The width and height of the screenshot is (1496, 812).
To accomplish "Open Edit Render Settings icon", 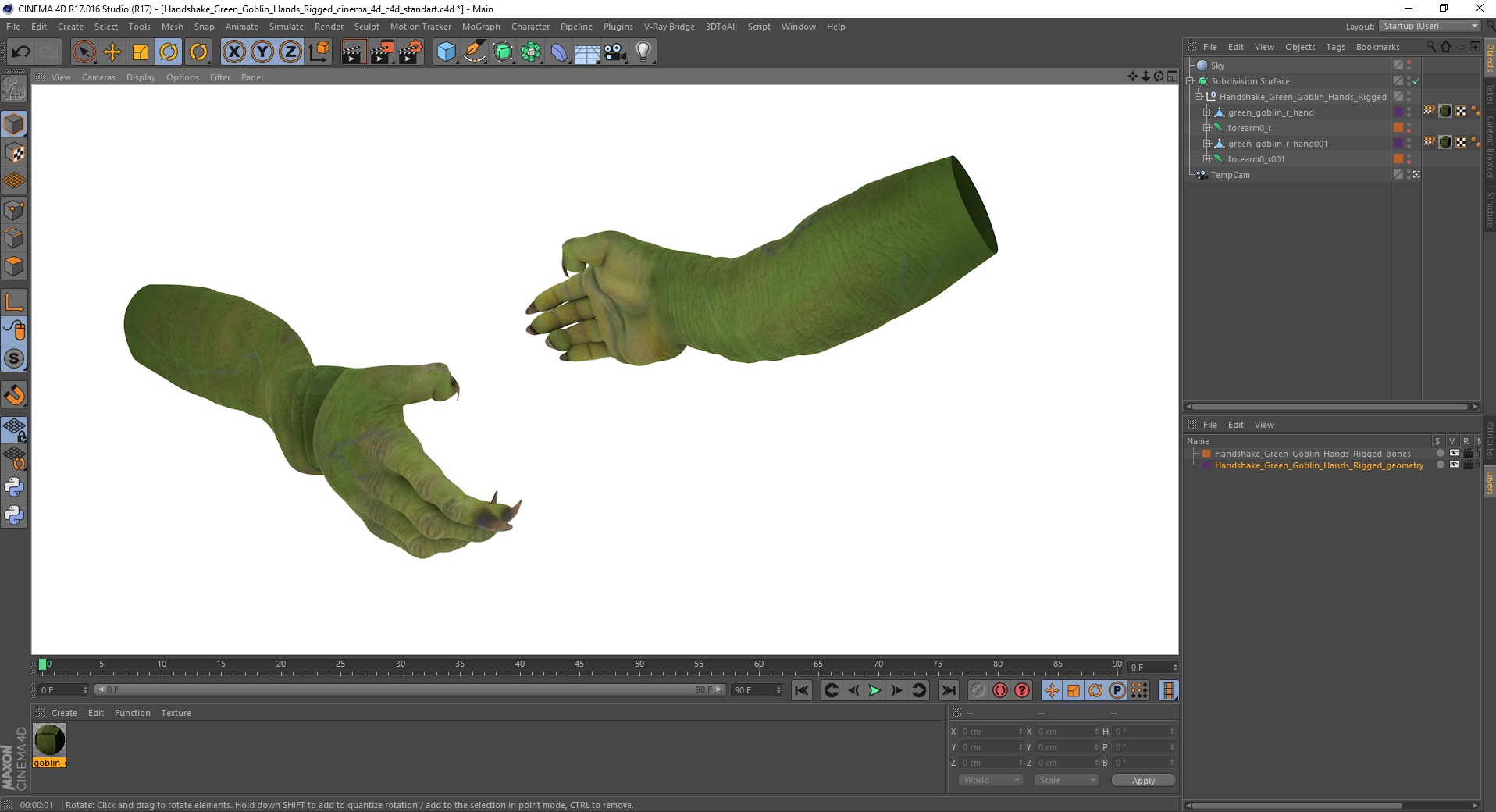I will point(411,52).
